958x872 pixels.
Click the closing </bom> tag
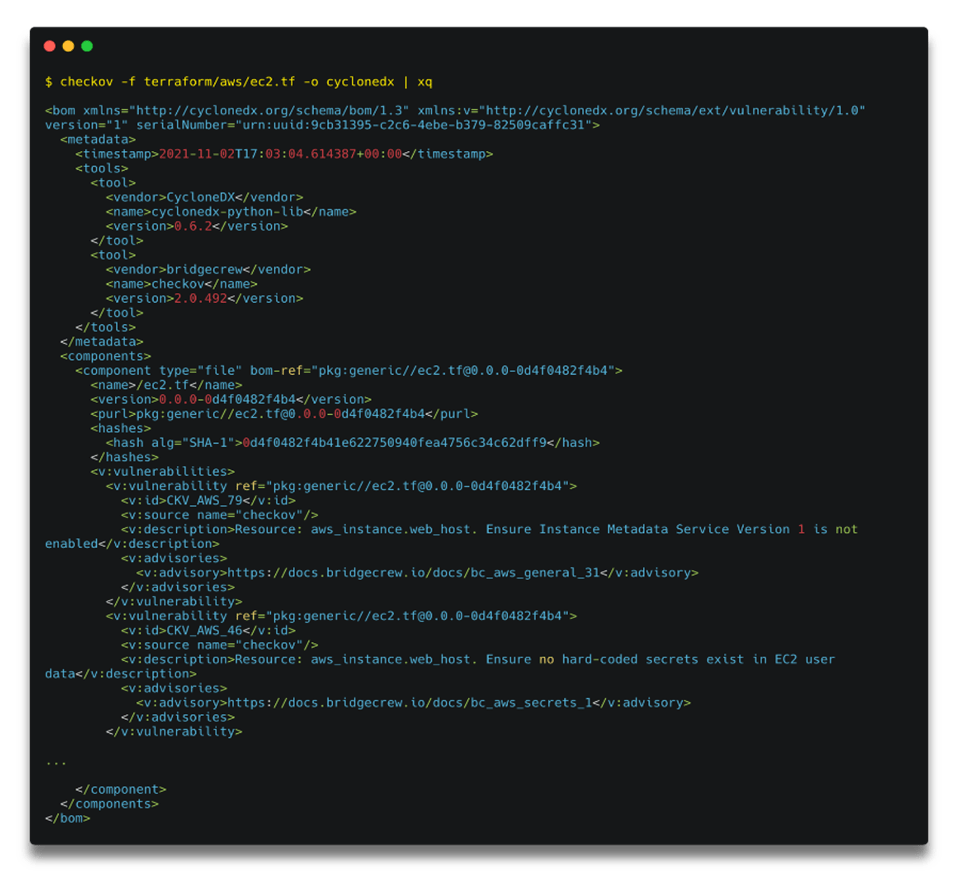tap(68, 819)
